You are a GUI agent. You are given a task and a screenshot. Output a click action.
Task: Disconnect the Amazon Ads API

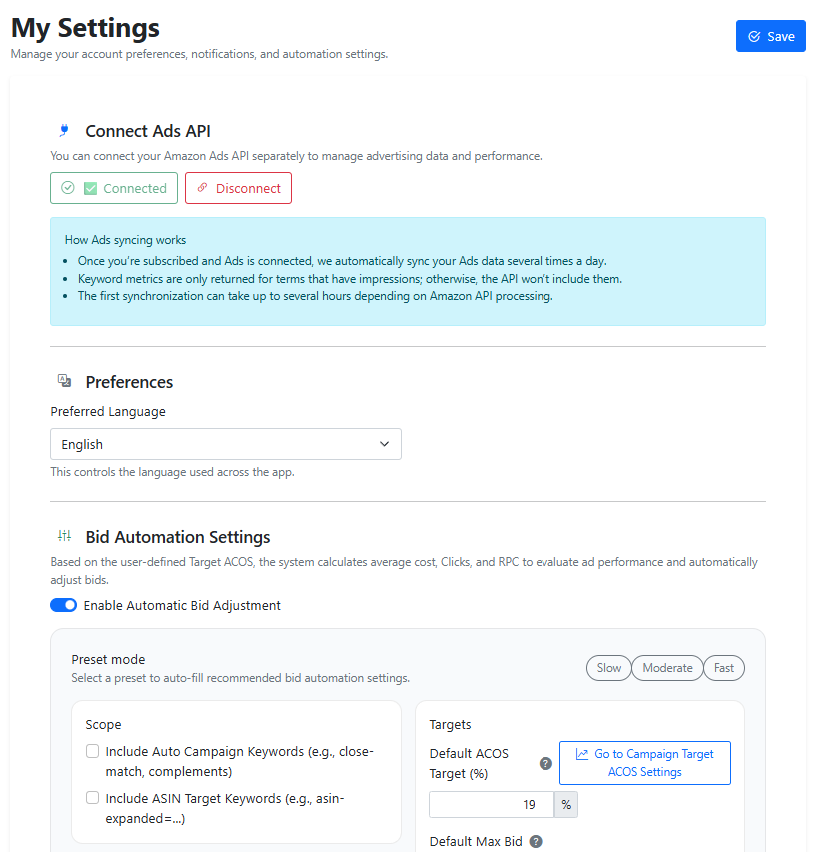click(238, 188)
